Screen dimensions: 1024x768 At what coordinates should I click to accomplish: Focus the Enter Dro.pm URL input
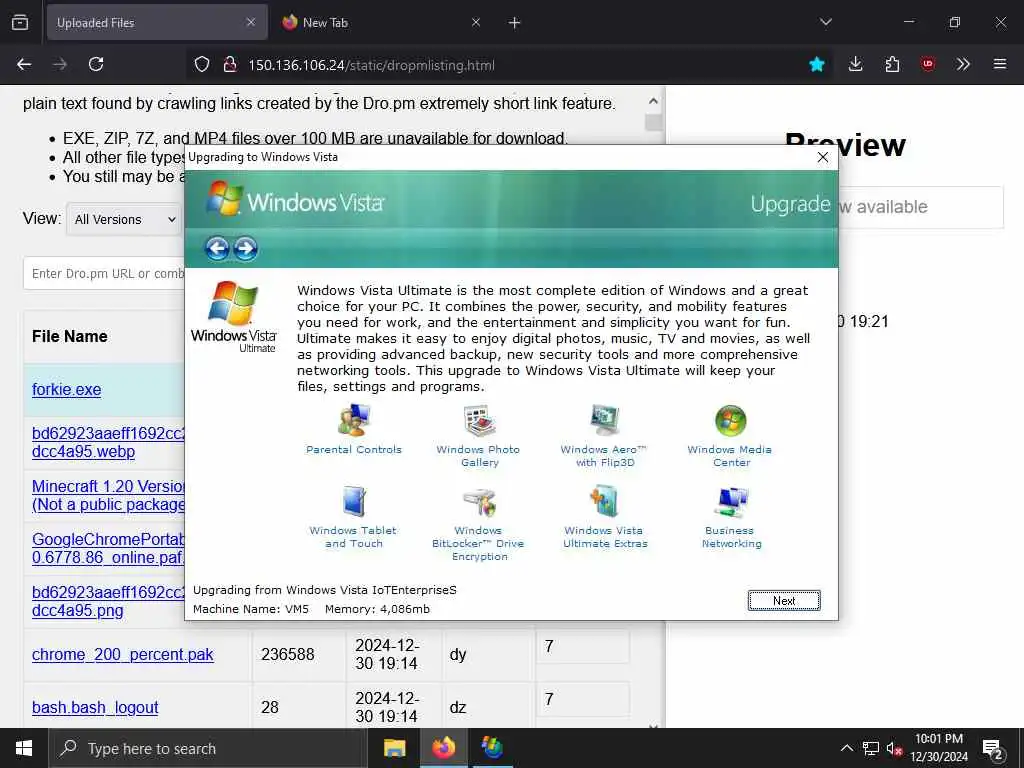coord(104,274)
